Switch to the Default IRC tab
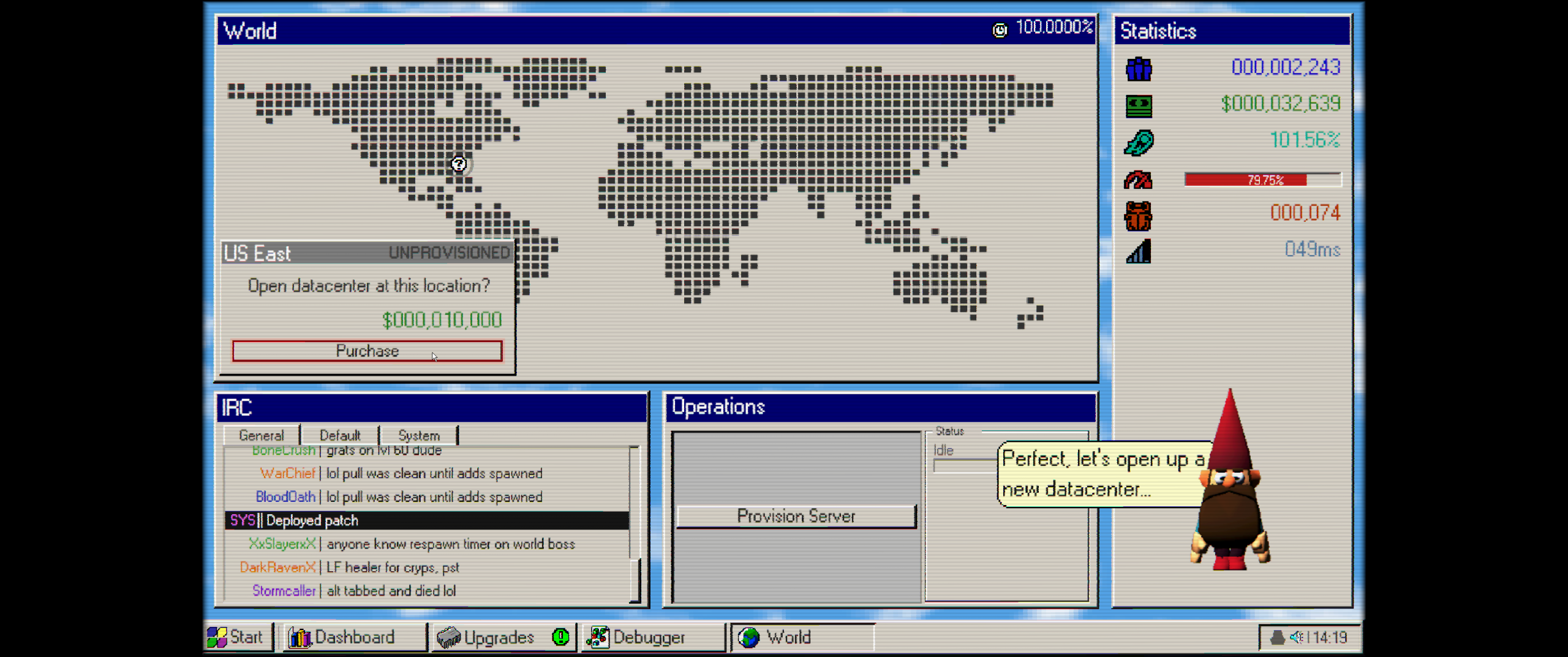This screenshot has width=1568, height=657. click(340, 435)
